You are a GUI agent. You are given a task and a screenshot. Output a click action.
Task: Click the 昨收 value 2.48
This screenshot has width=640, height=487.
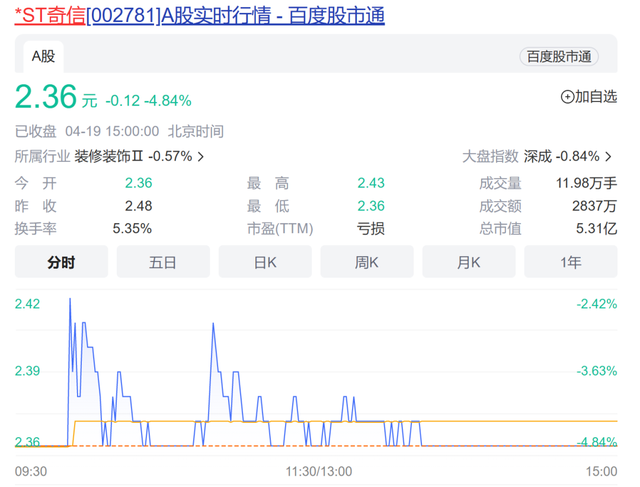(x=139, y=206)
